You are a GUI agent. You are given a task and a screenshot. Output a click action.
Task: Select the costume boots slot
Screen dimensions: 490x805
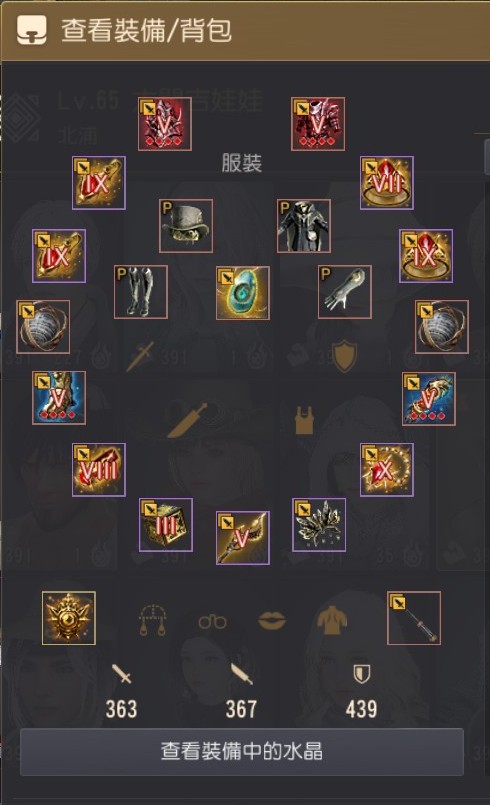(x=141, y=292)
